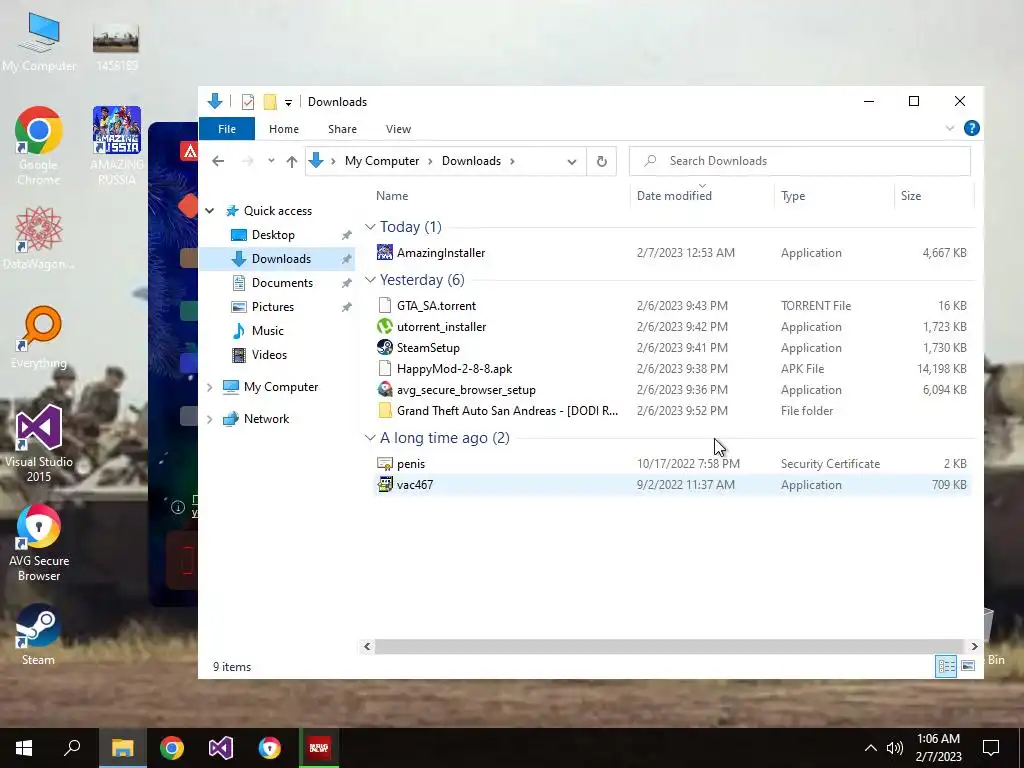
Task: Open the File menu tab
Action: 227,129
